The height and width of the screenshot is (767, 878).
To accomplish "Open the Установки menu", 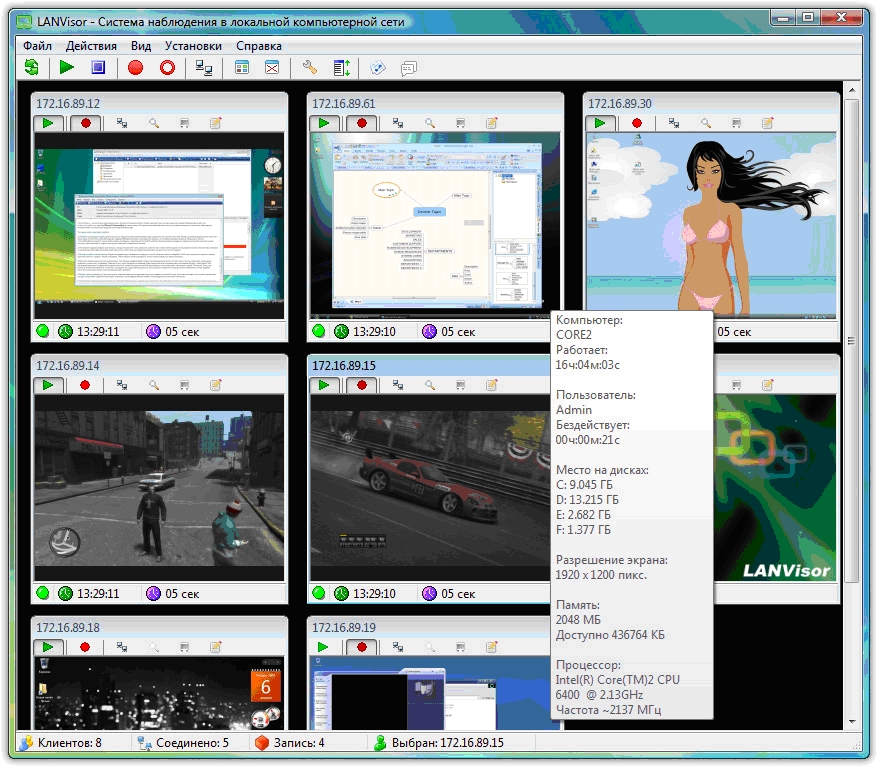I will point(193,46).
